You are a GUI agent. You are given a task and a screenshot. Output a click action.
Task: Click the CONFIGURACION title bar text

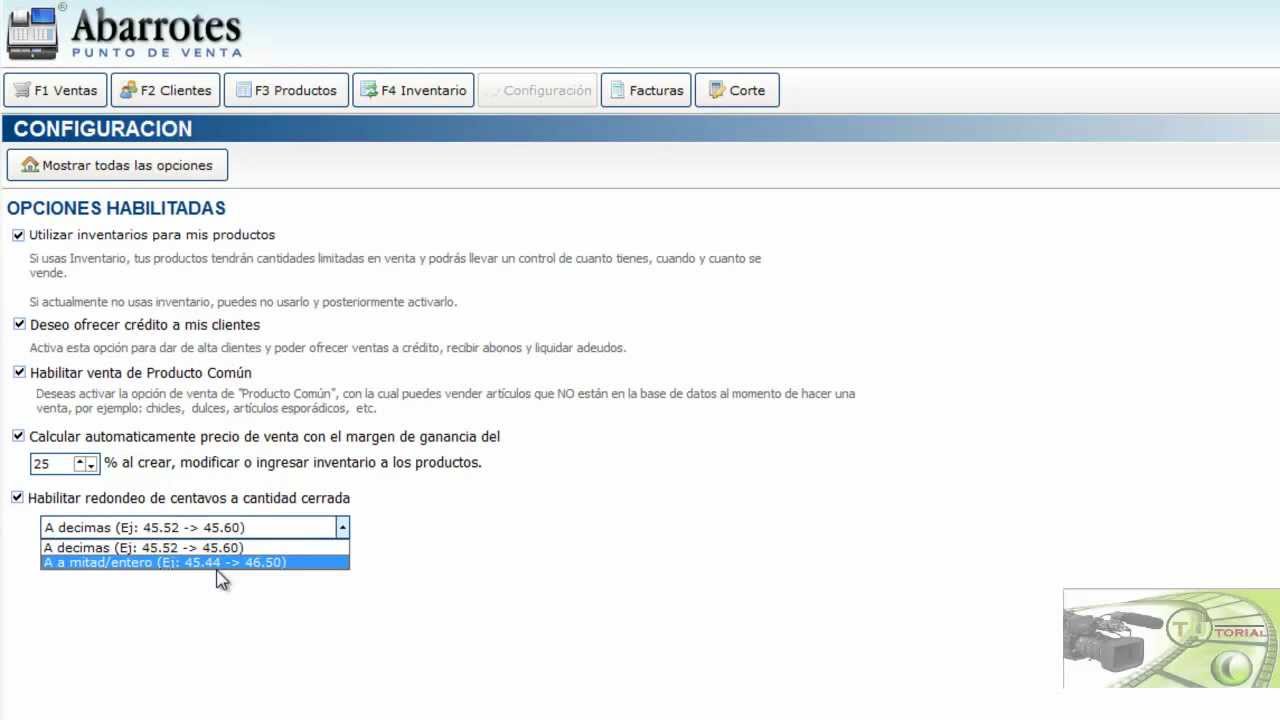103,128
